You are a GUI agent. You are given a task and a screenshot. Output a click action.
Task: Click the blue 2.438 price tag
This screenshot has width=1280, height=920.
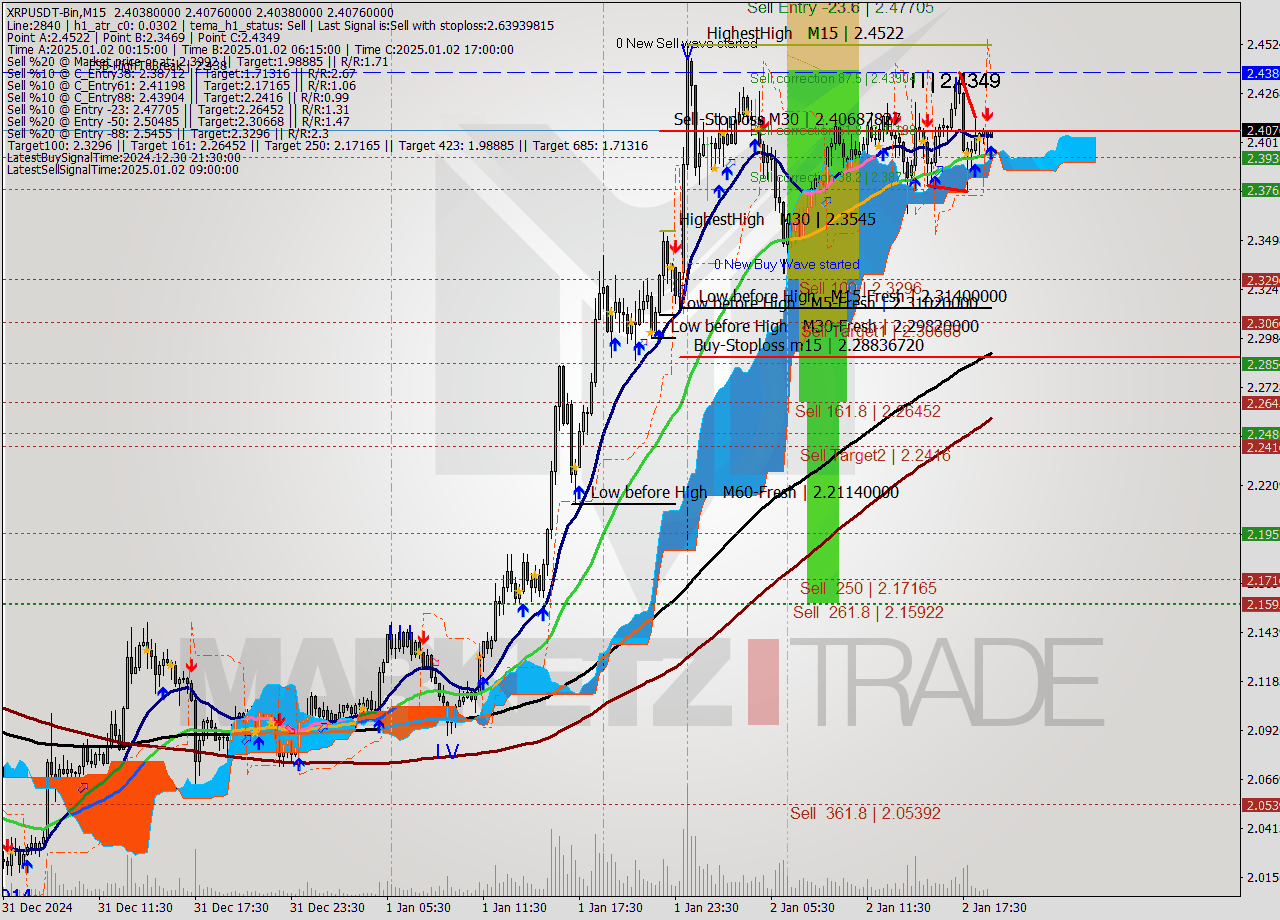coord(1260,73)
